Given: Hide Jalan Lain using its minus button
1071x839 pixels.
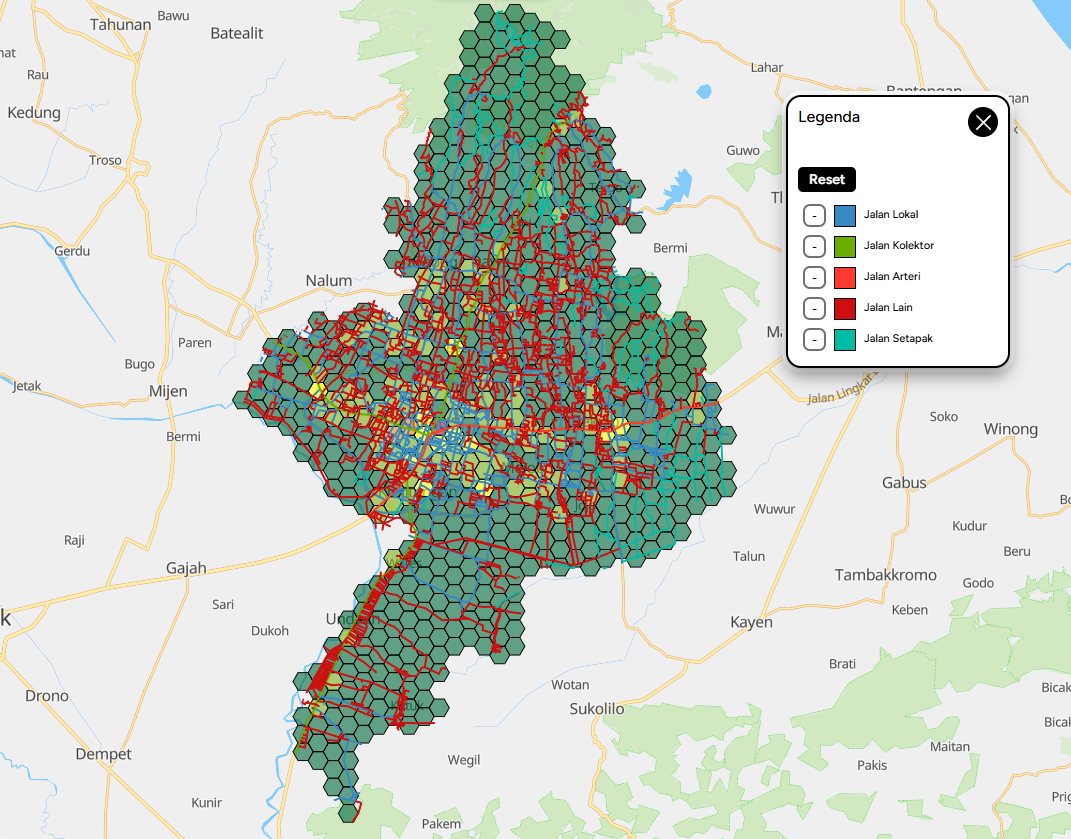Looking at the screenshot, I should (815, 308).
